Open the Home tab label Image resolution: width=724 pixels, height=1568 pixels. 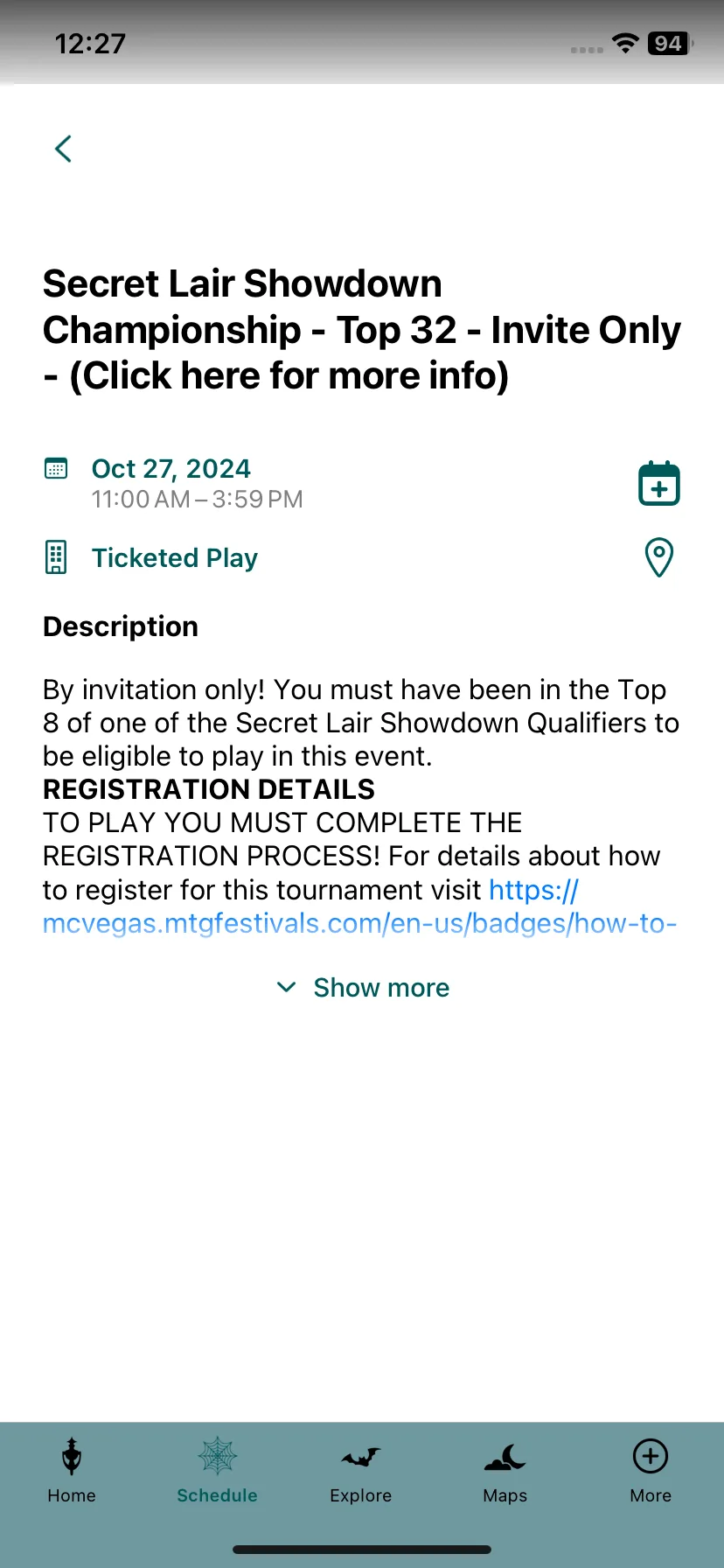coord(72,1495)
